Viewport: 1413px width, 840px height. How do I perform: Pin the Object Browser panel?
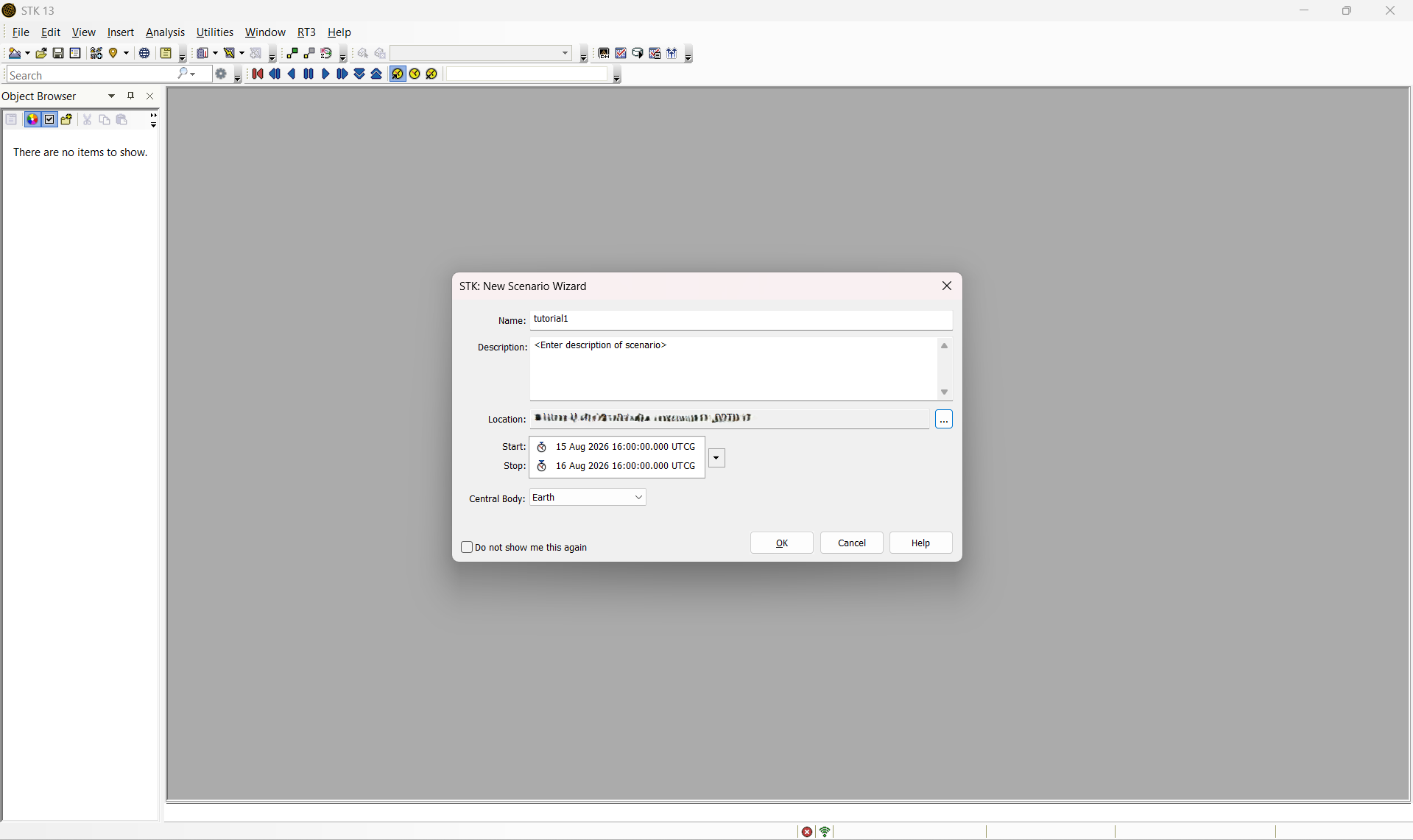(x=131, y=96)
